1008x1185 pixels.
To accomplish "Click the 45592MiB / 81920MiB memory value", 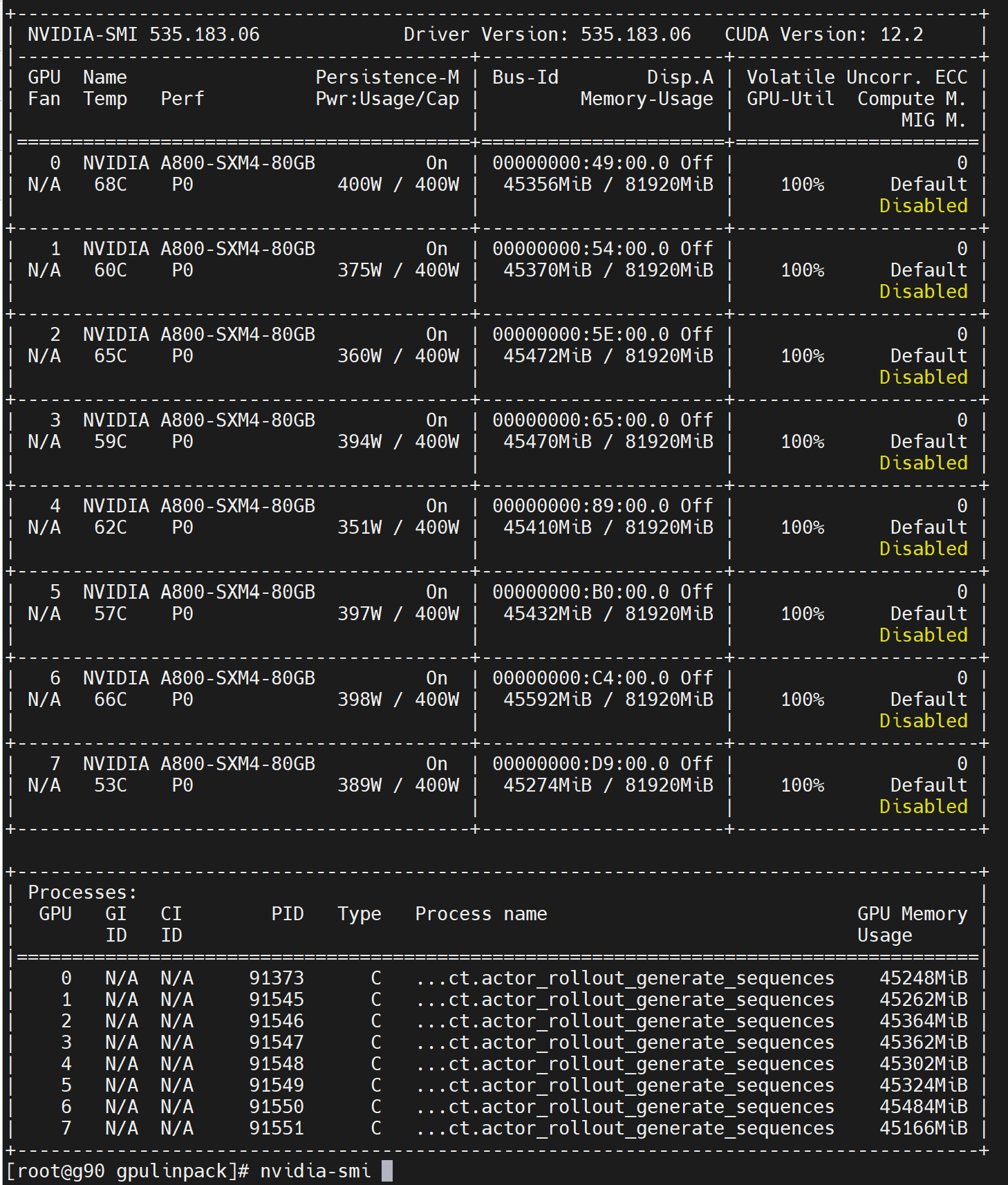I will 608,700.
